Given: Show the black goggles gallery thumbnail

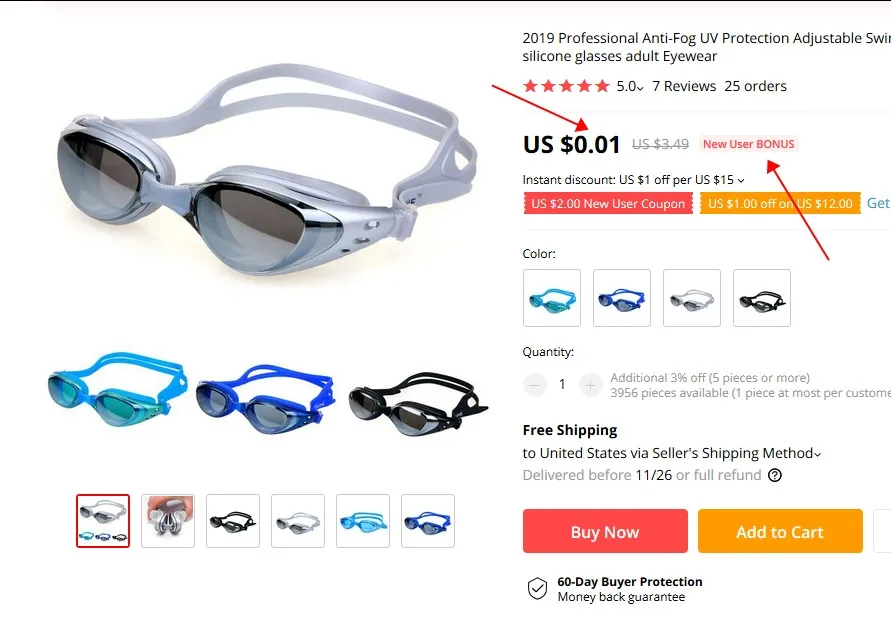Looking at the screenshot, I should point(233,521).
